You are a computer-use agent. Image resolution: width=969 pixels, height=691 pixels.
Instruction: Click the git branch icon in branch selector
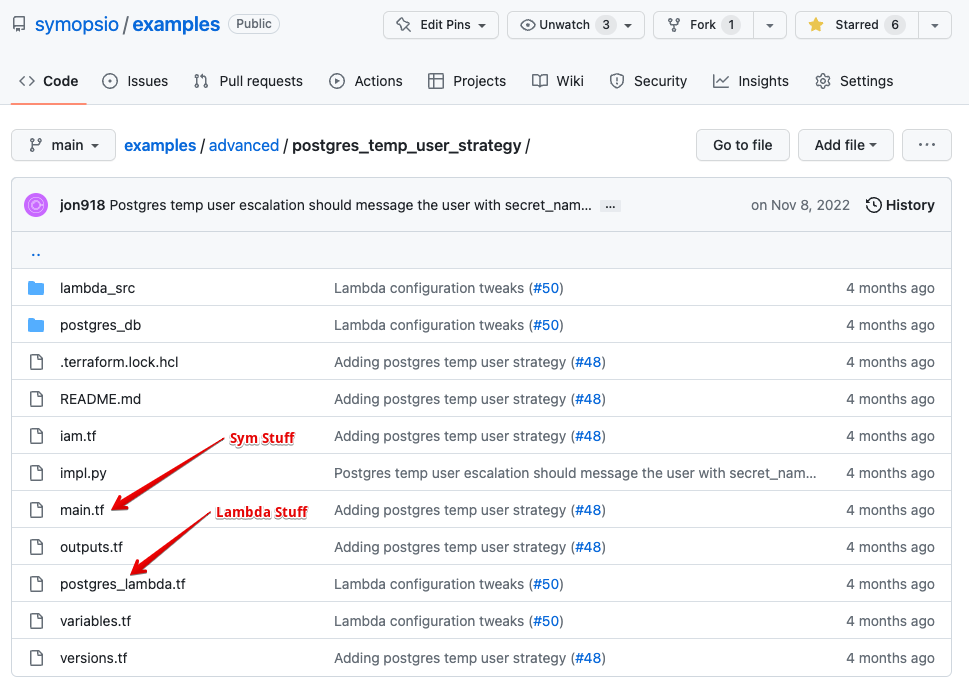pos(36,145)
